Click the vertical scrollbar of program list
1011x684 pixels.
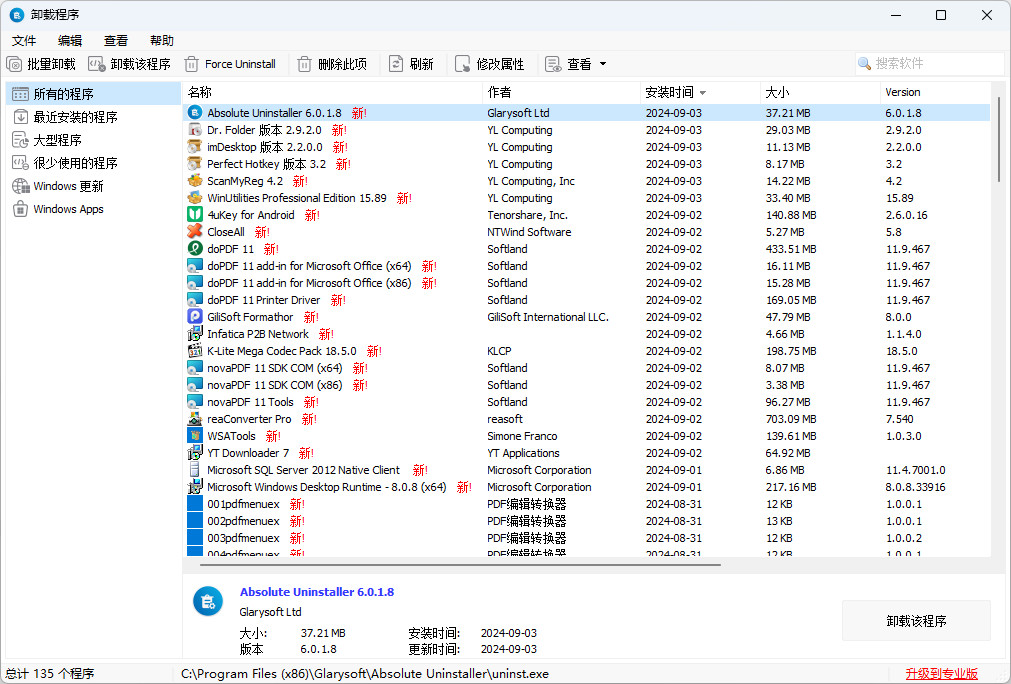point(999,139)
